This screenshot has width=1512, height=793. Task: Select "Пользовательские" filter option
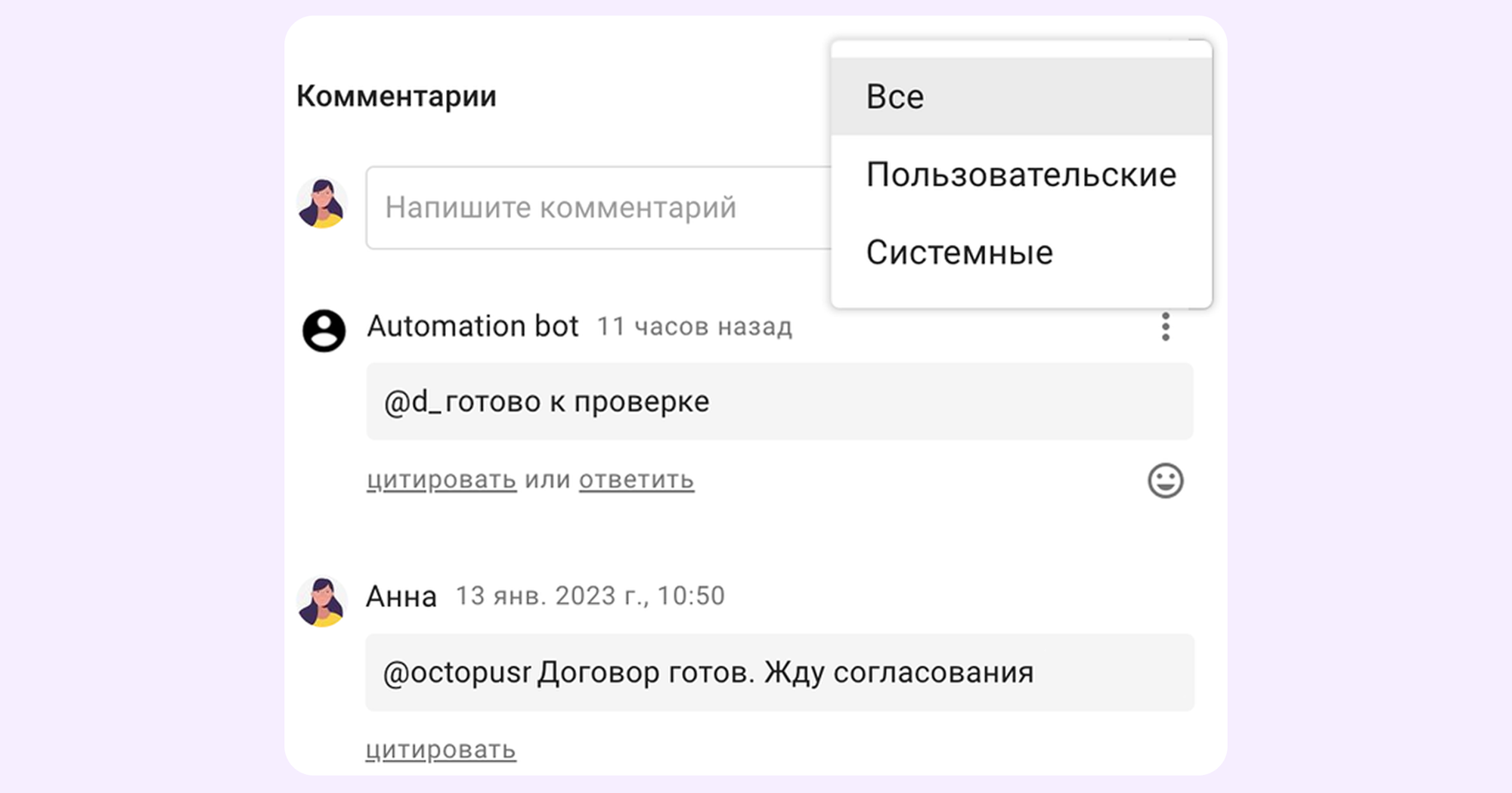pyautogui.click(x=1022, y=174)
